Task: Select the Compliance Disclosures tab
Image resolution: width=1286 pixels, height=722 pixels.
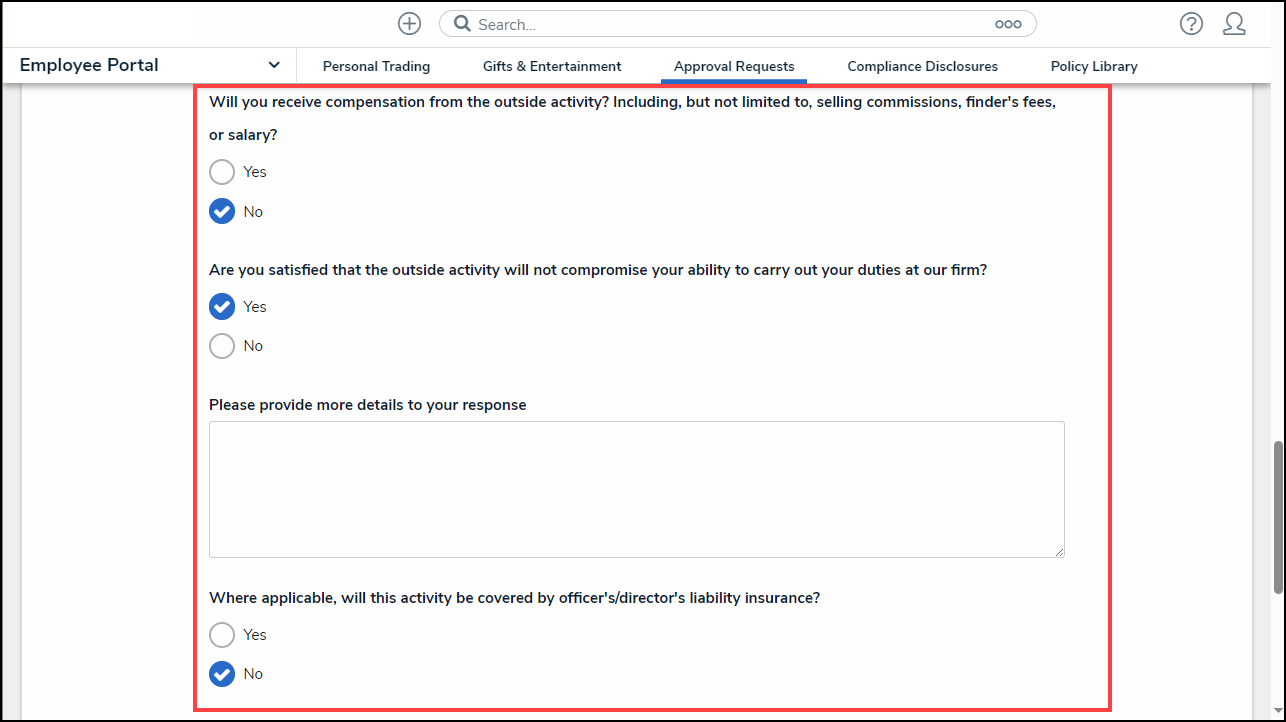Action: [922, 66]
